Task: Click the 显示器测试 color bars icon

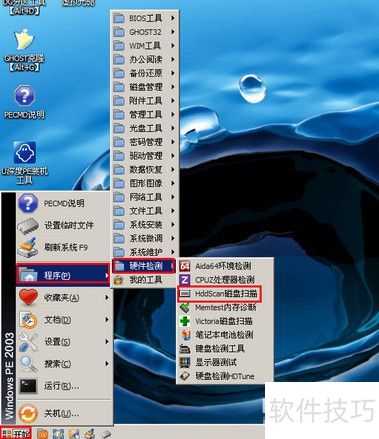Action: point(185,362)
